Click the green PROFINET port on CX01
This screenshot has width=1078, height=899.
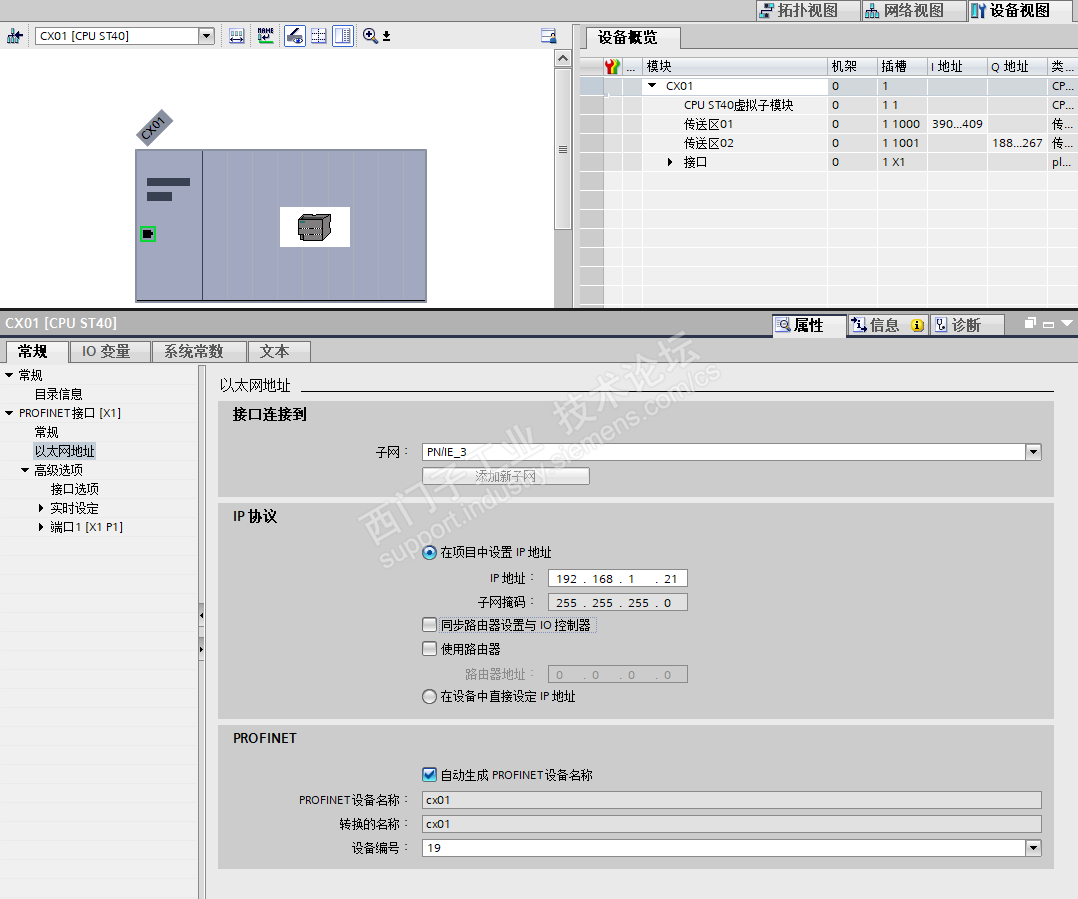(148, 234)
